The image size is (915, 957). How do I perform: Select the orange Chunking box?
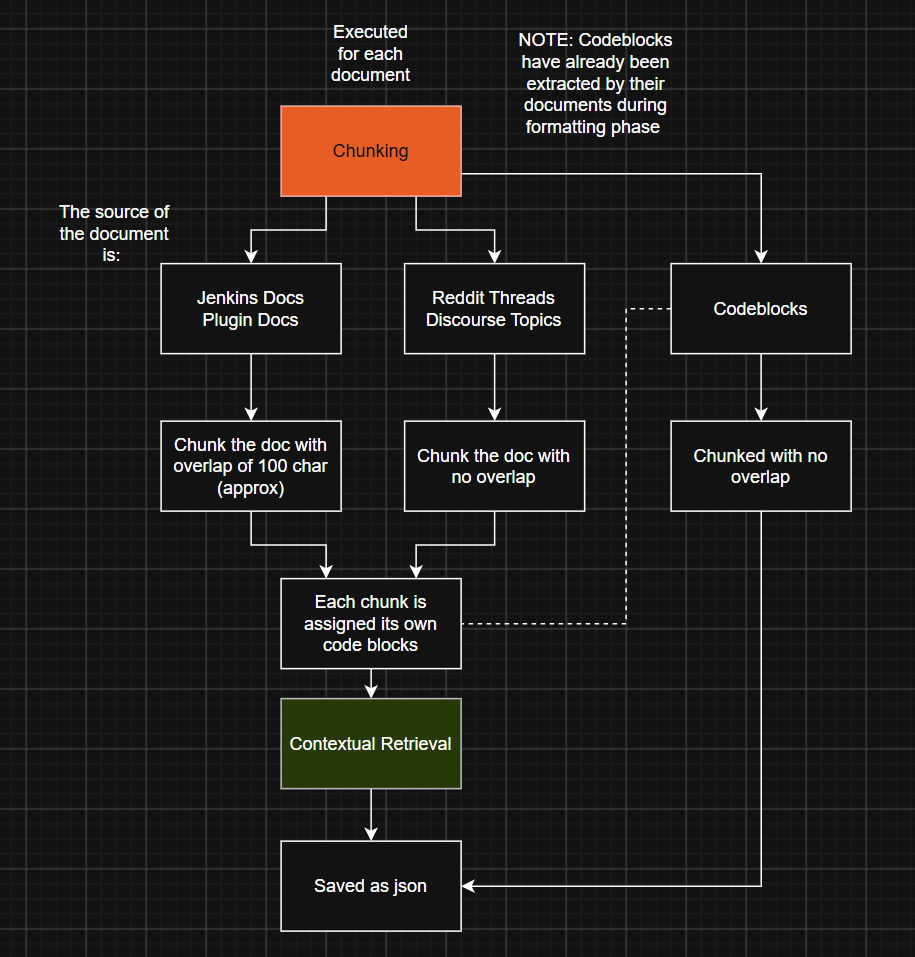(x=371, y=151)
